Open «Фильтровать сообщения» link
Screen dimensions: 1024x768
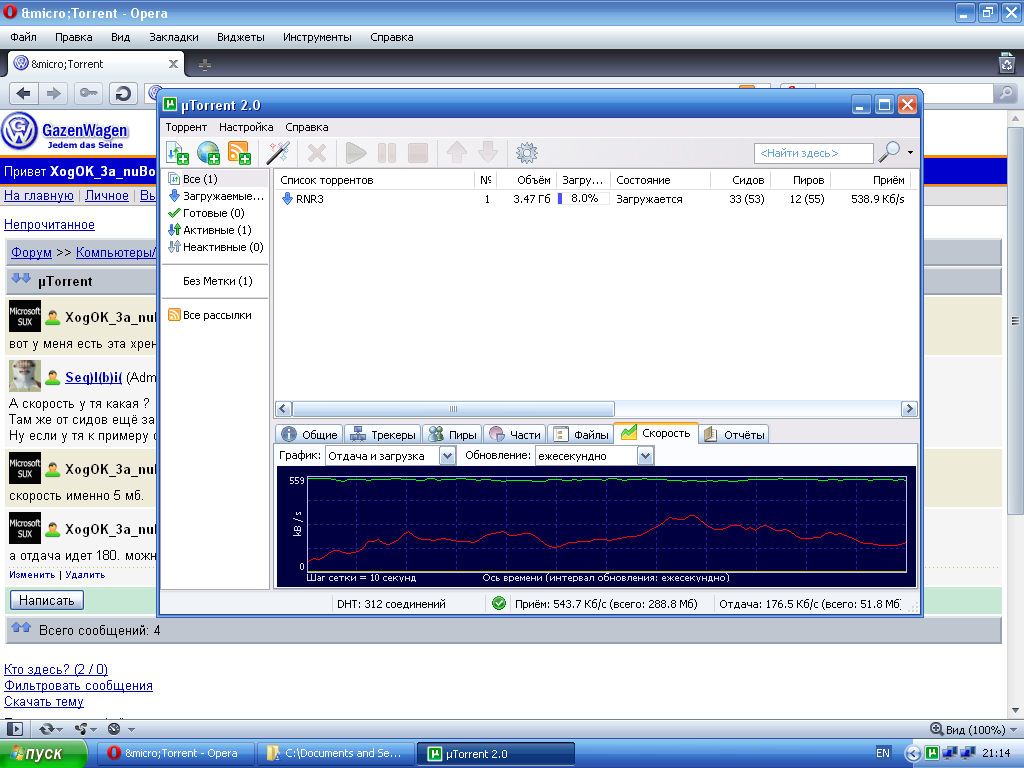tap(78, 686)
